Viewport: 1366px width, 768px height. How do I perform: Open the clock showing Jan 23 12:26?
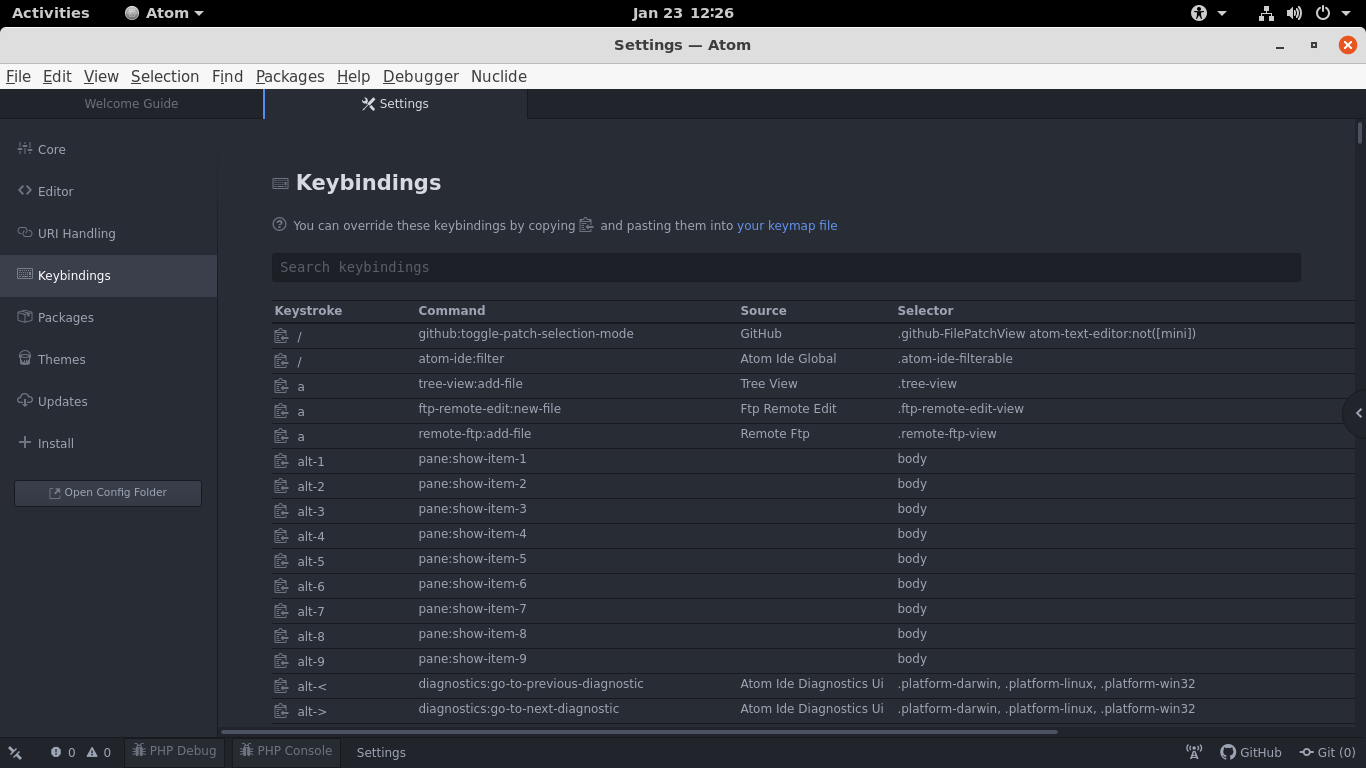[x=683, y=13]
